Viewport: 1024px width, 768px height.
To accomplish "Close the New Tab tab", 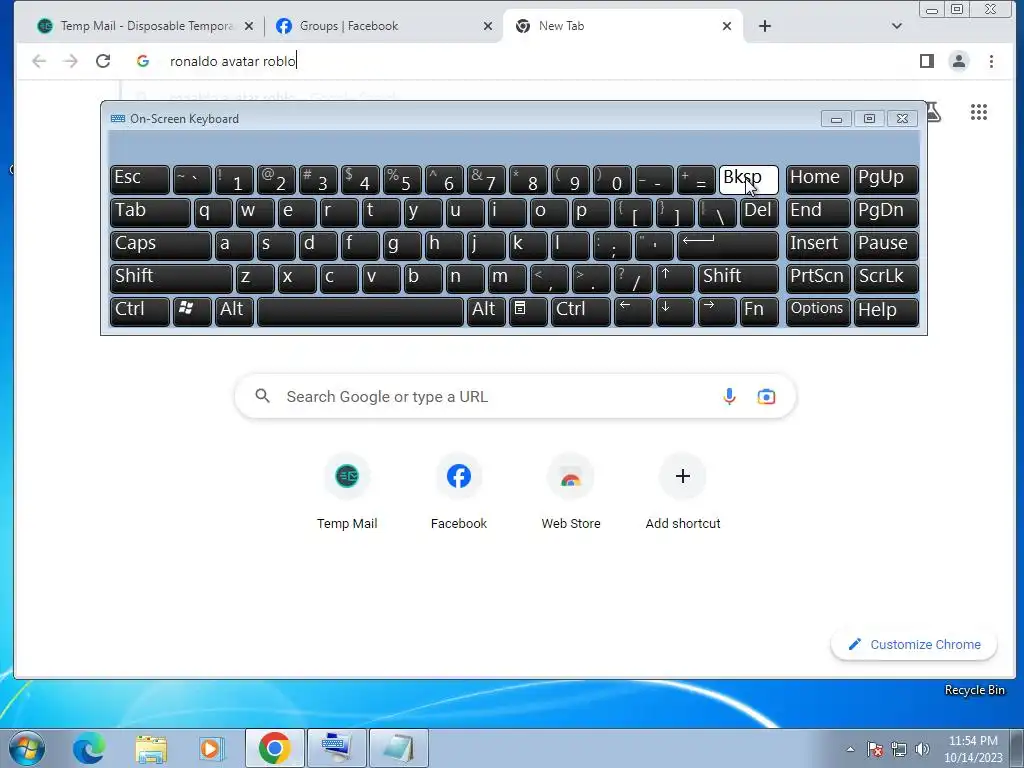I will pos(727,26).
